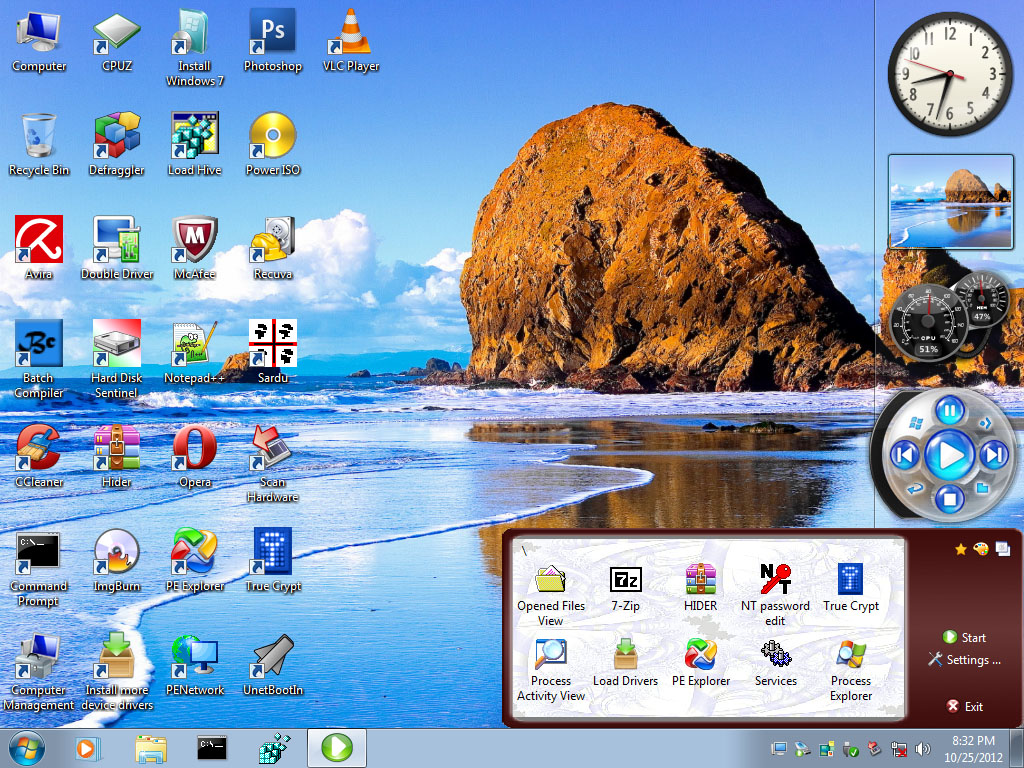Screen dimensions: 1024x768
Task: Launch Opera browser shortcut
Action: click(195, 456)
